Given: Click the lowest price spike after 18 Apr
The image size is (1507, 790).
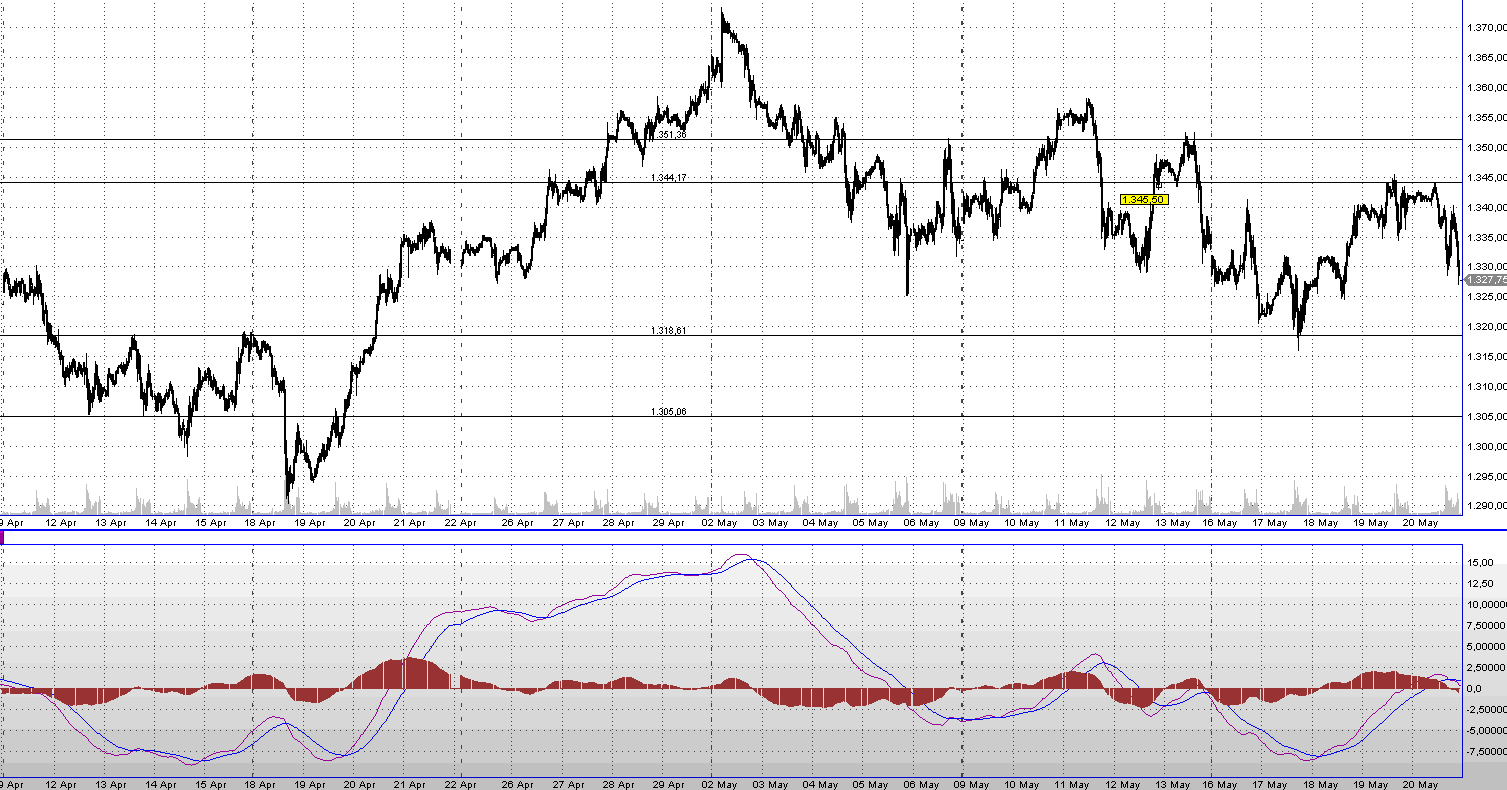Looking at the screenshot, I should [x=288, y=498].
